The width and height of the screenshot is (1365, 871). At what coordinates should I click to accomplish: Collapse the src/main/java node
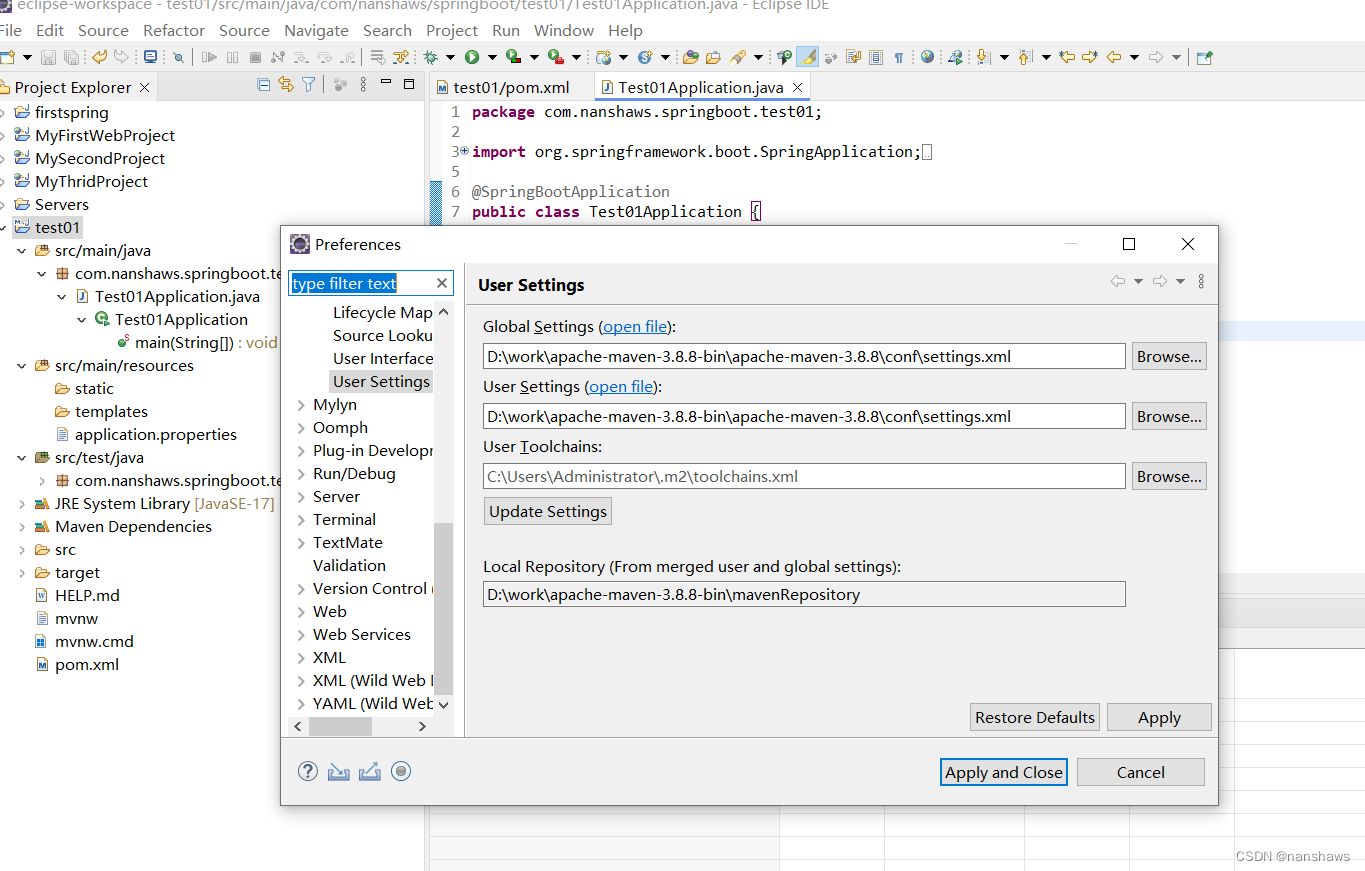(x=22, y=250)
